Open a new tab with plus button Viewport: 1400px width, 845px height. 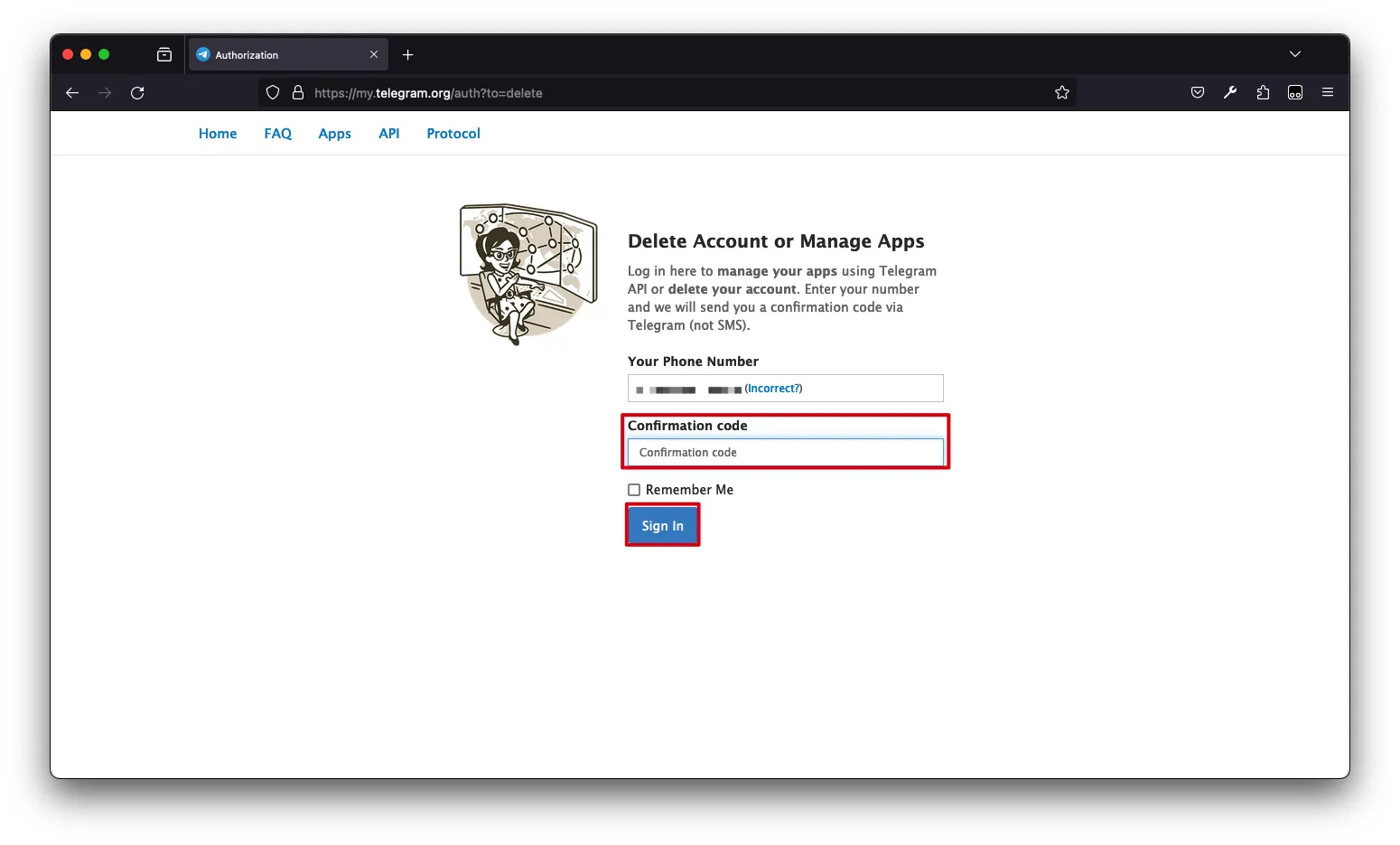coord(408,55)
